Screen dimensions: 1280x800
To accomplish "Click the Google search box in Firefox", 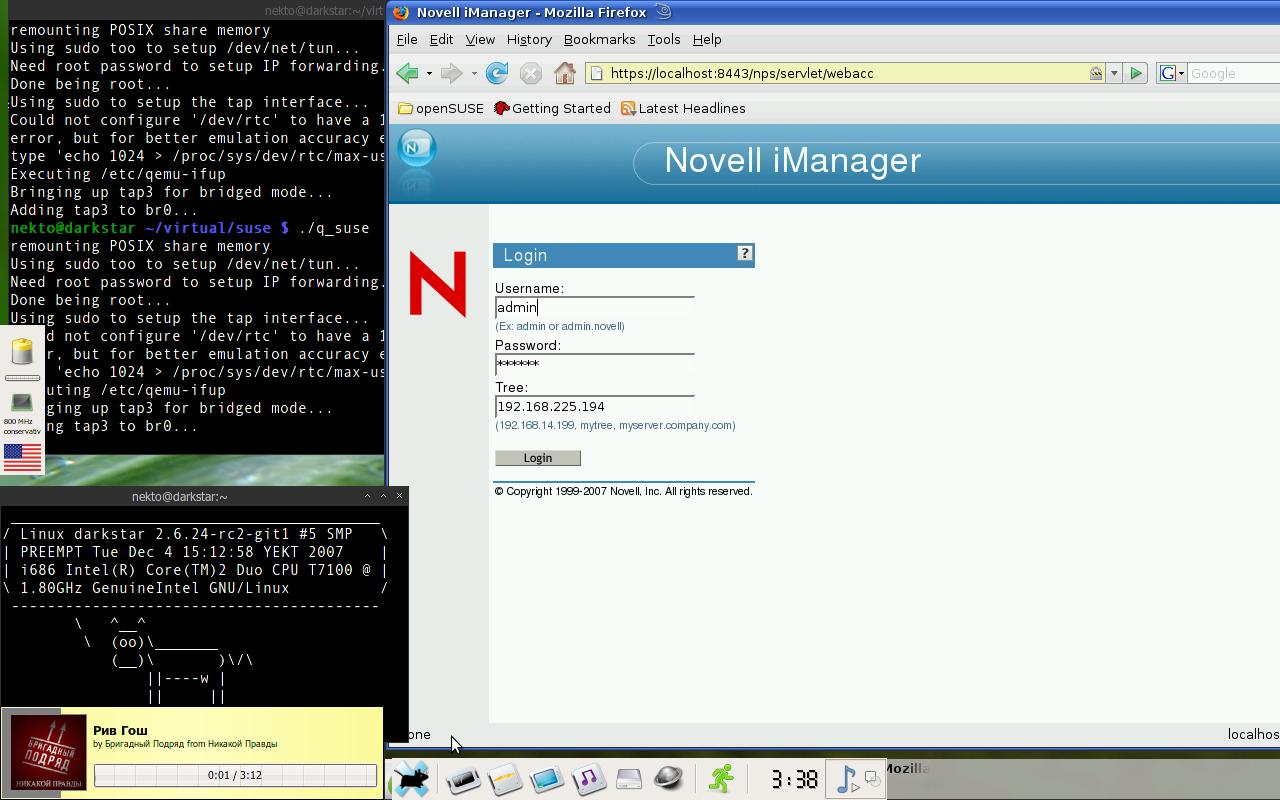I will 1234,73.
